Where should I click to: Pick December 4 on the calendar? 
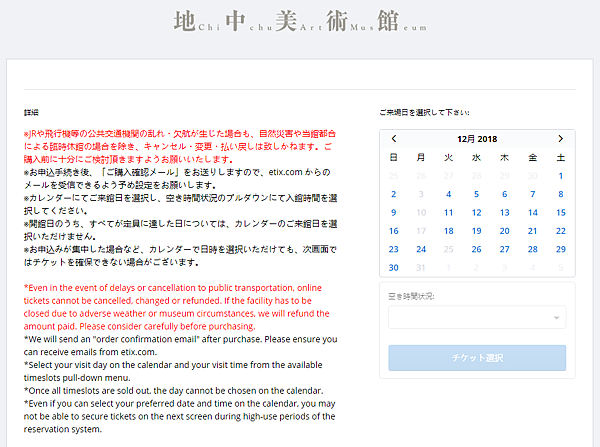[x=448, y=194]
